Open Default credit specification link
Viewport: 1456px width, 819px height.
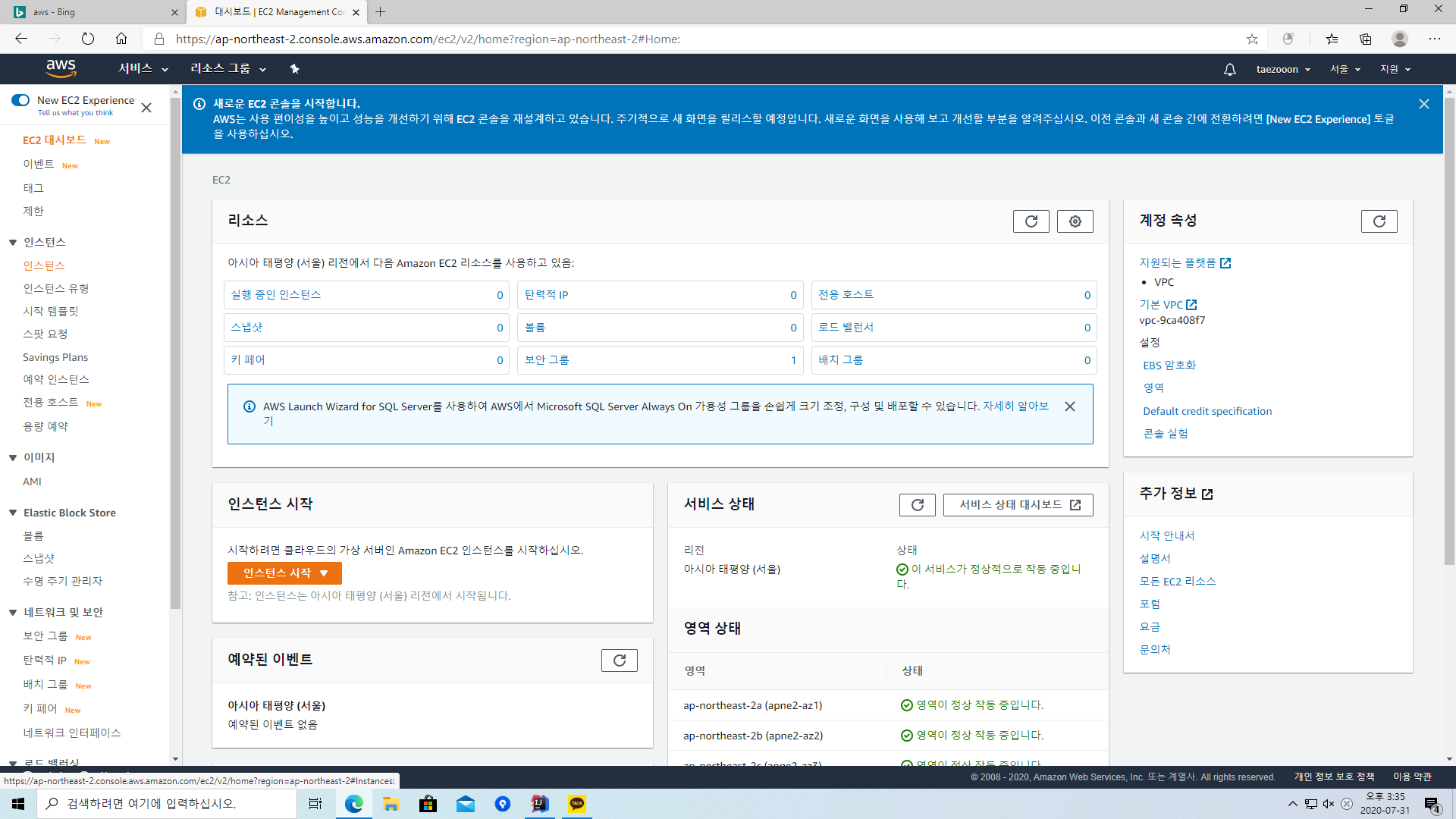[1207, 411]
